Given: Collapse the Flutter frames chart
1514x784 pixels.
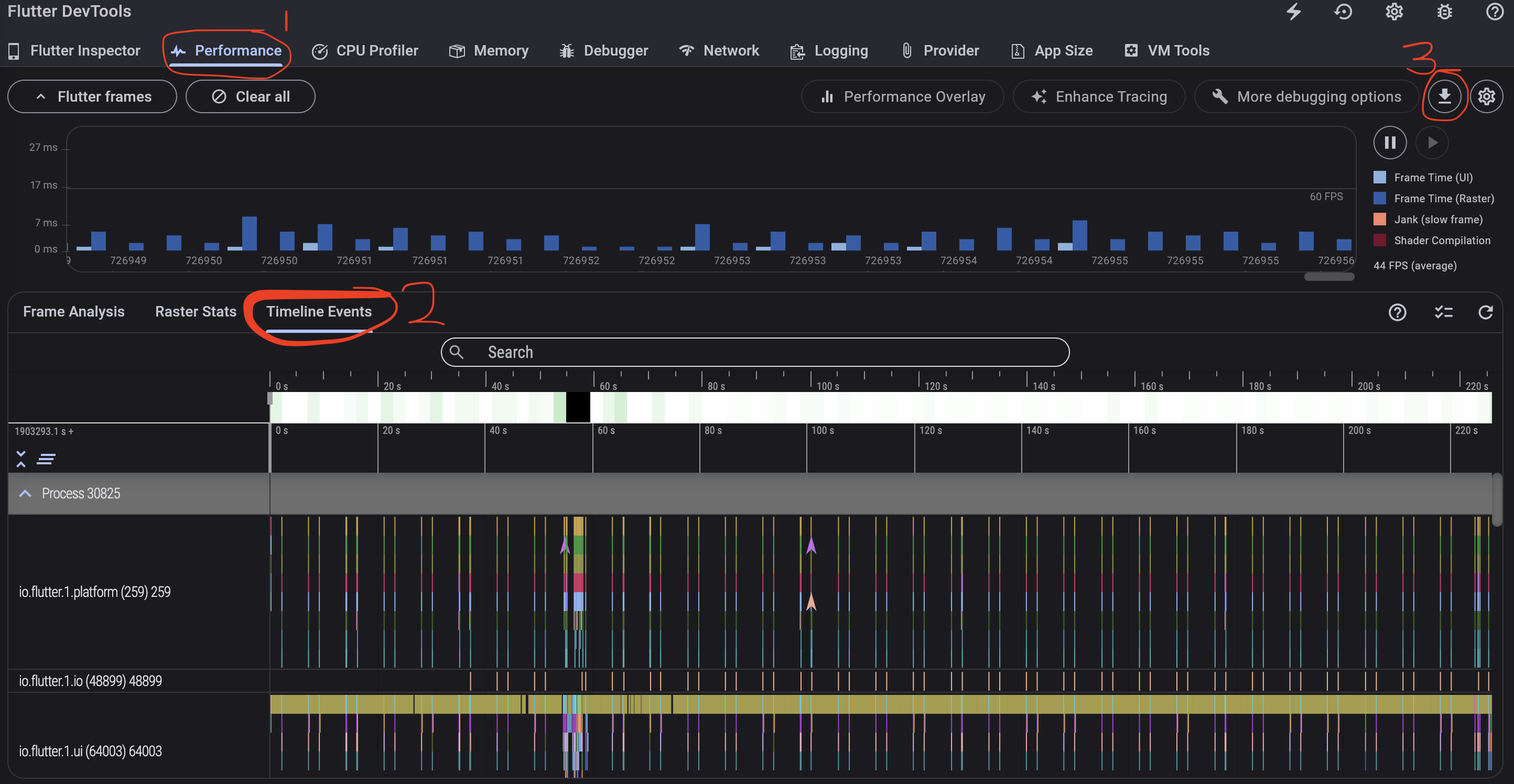Looking at the screenshot, I should [x=92, y=96].
